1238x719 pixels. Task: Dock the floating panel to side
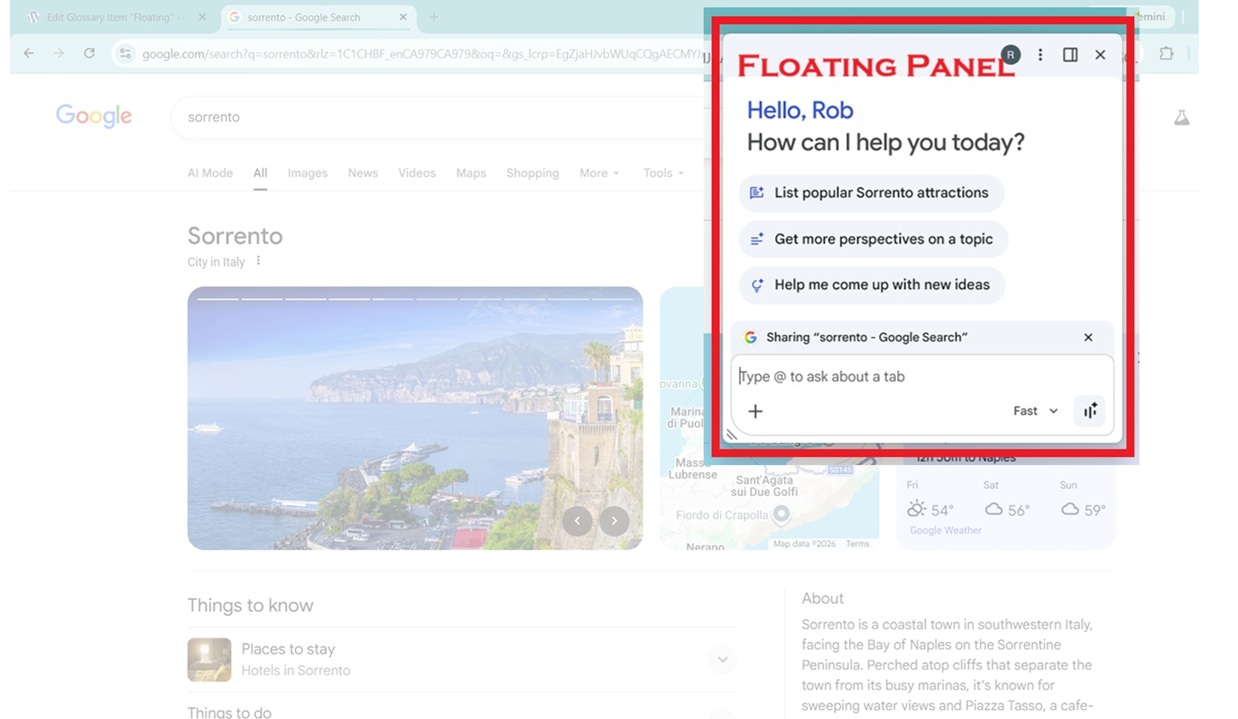1070,55
